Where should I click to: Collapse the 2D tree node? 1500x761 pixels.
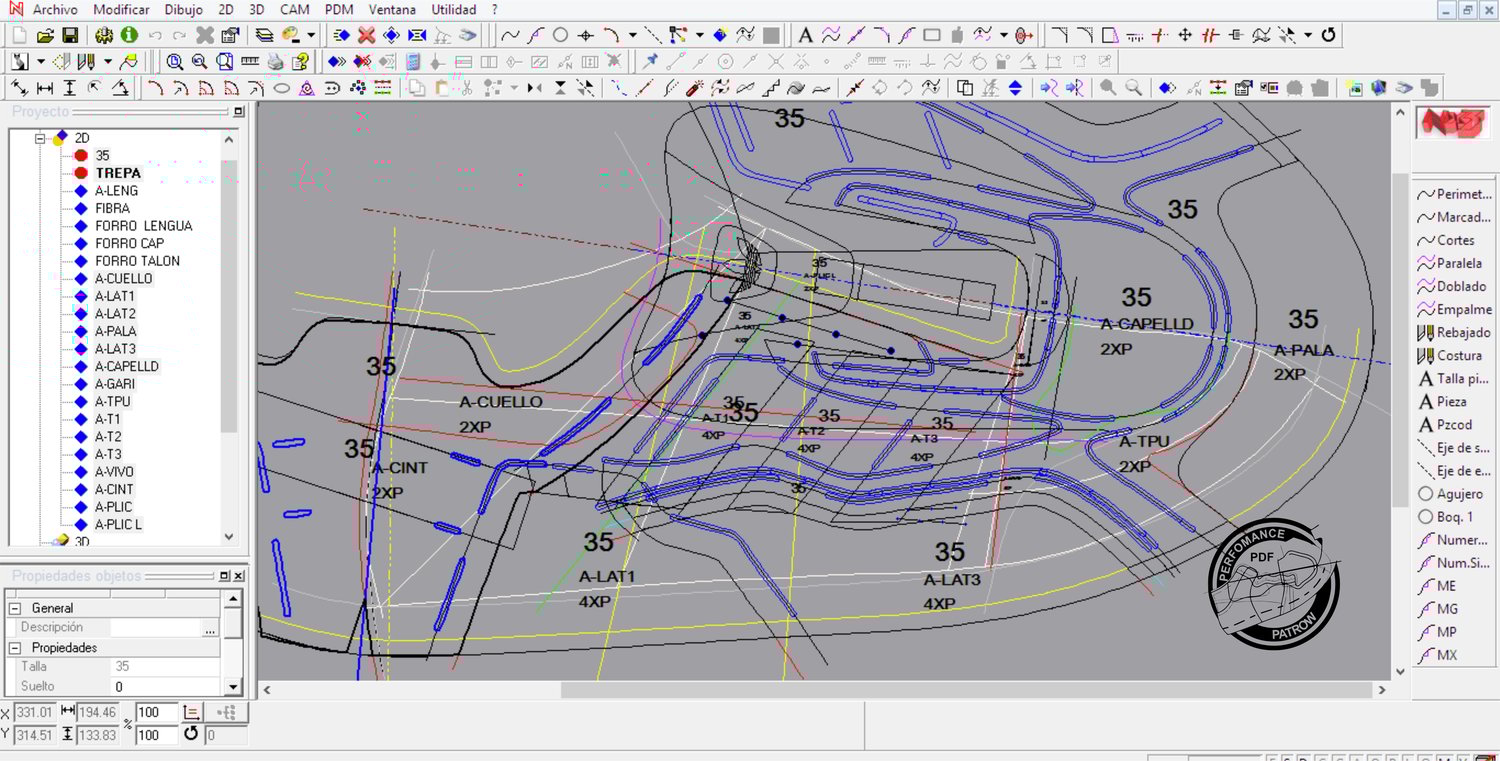click(x=41, y=138)
